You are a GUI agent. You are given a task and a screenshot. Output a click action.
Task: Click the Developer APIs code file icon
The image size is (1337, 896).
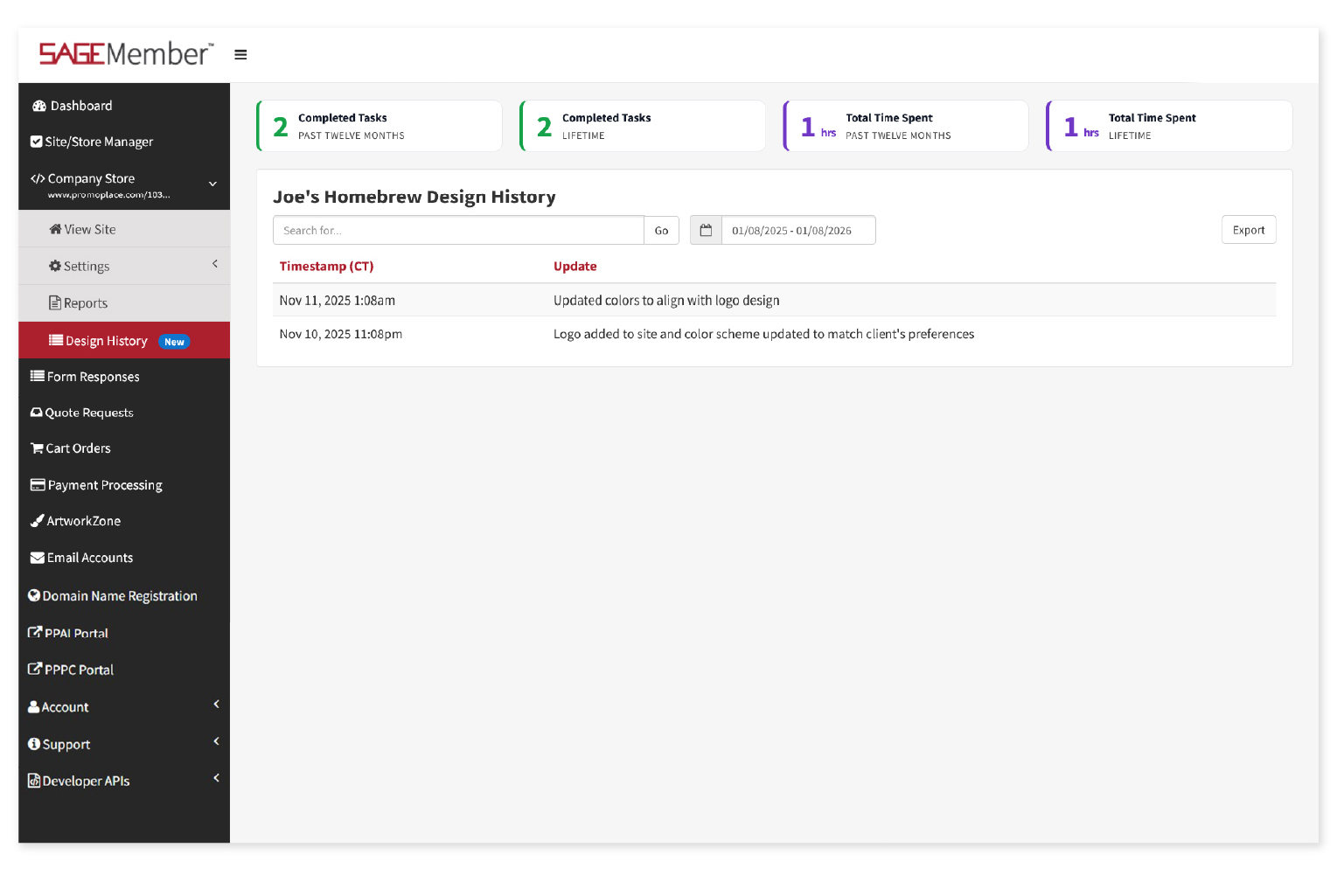pos(34,781)
